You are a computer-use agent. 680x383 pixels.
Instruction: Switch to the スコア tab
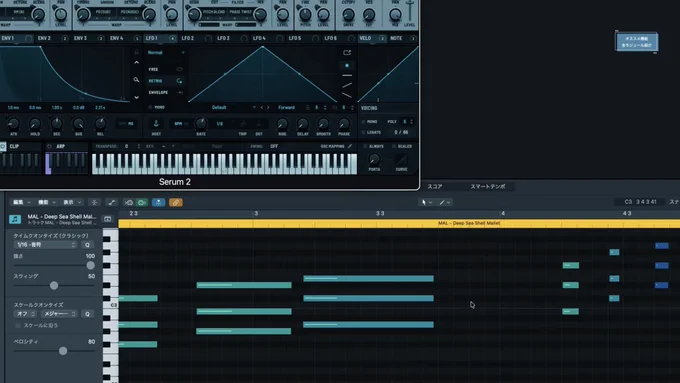pyautogui.click(x=435, y=187)
